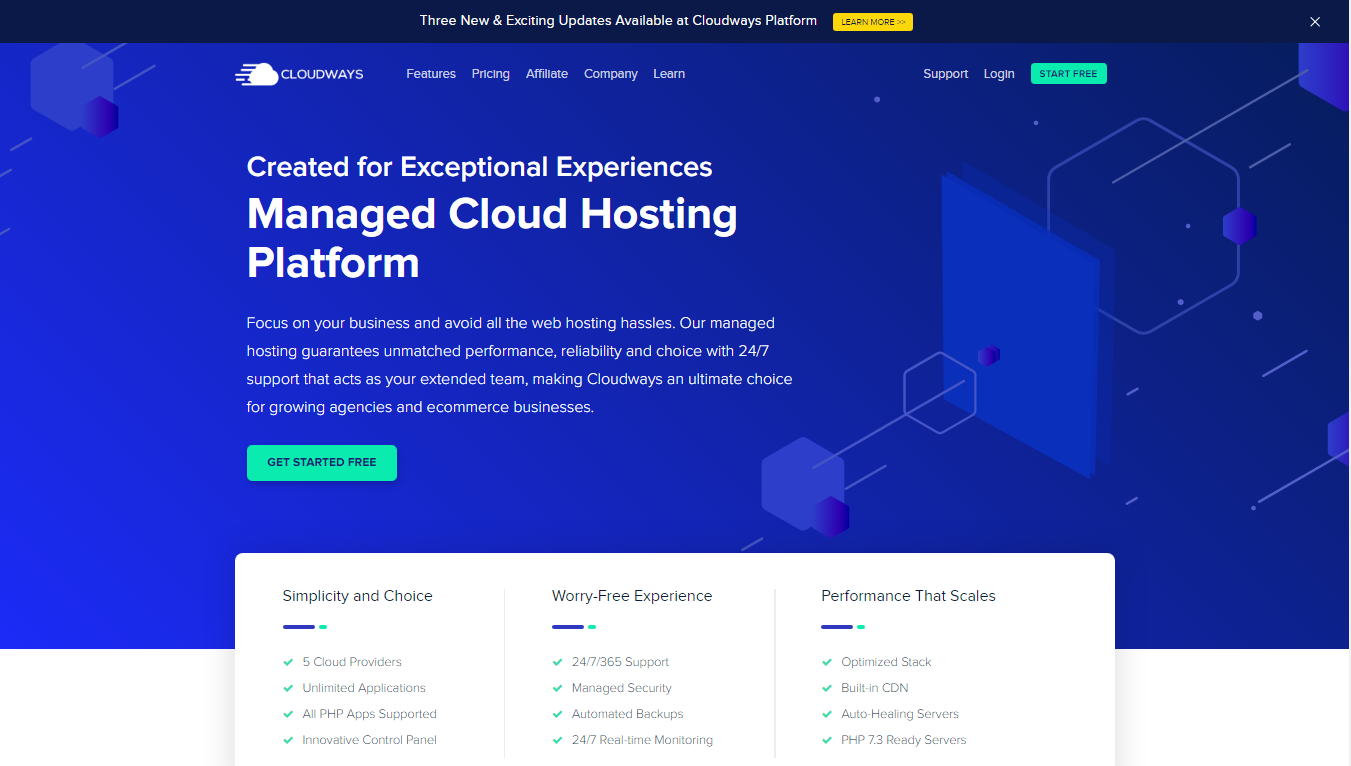
Task: Click the 24/7/365 Support text
Action: [x=620, y=662]
